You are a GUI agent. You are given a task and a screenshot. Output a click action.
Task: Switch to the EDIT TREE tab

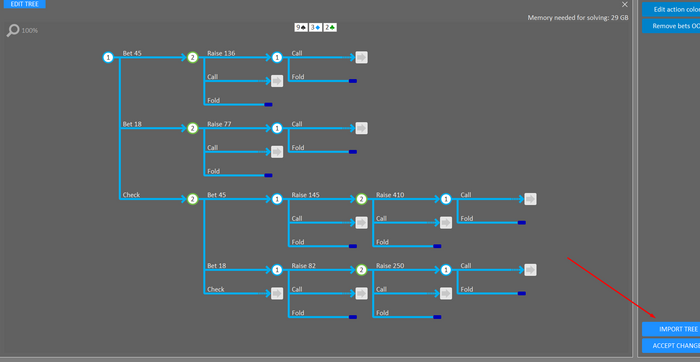pyautogui.click(x=25, y=4)
